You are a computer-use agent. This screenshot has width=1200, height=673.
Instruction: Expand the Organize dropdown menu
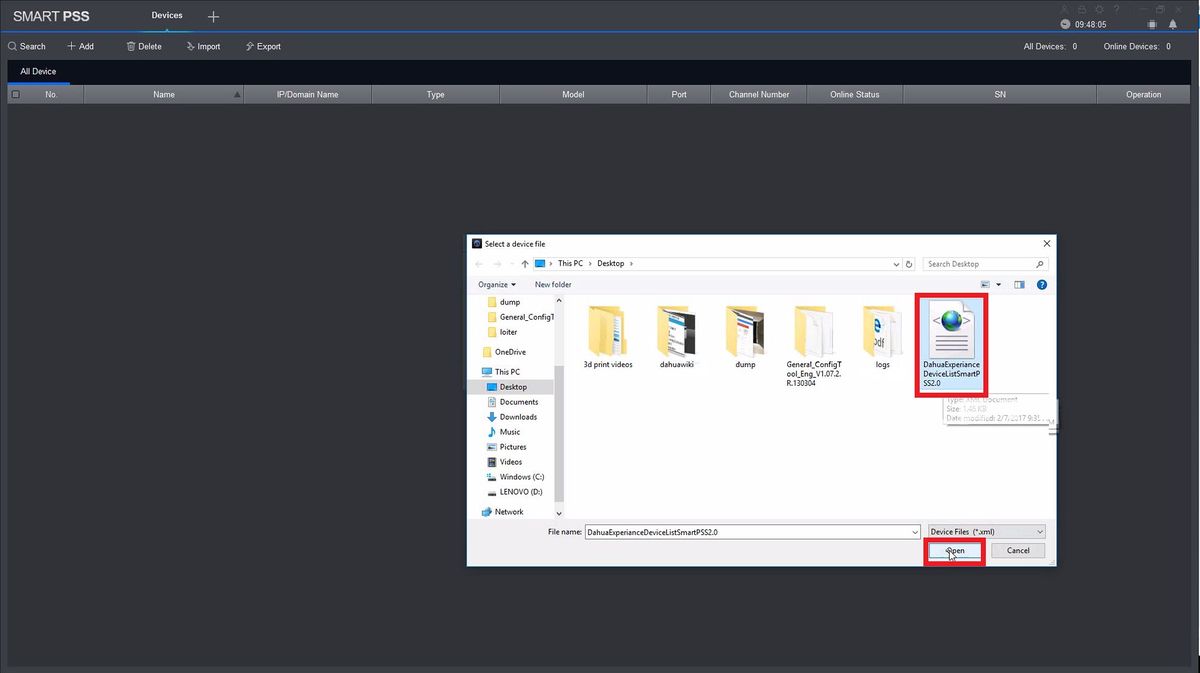[497, 285]
